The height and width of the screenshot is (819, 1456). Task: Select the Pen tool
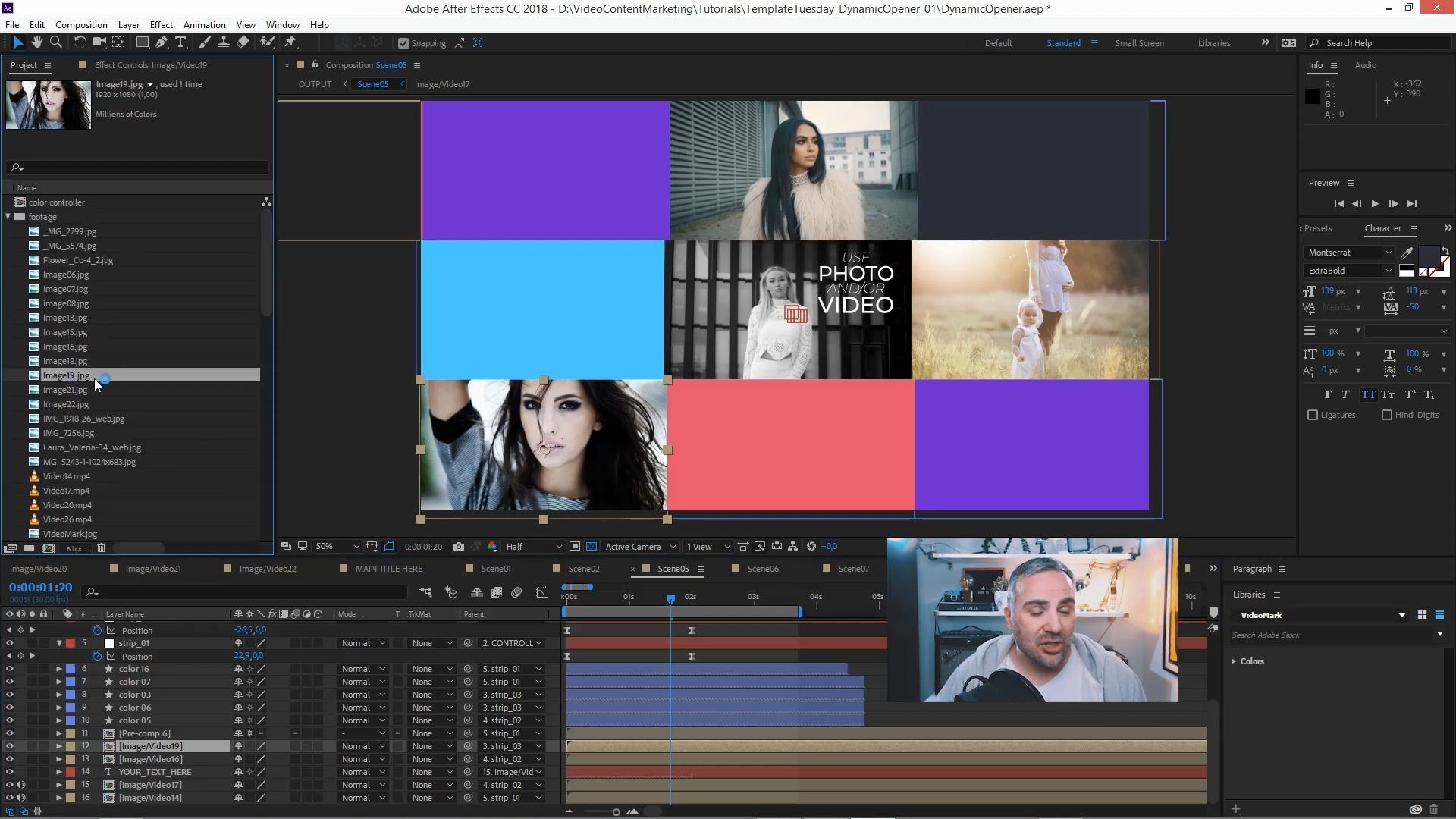tap(162, 42)
